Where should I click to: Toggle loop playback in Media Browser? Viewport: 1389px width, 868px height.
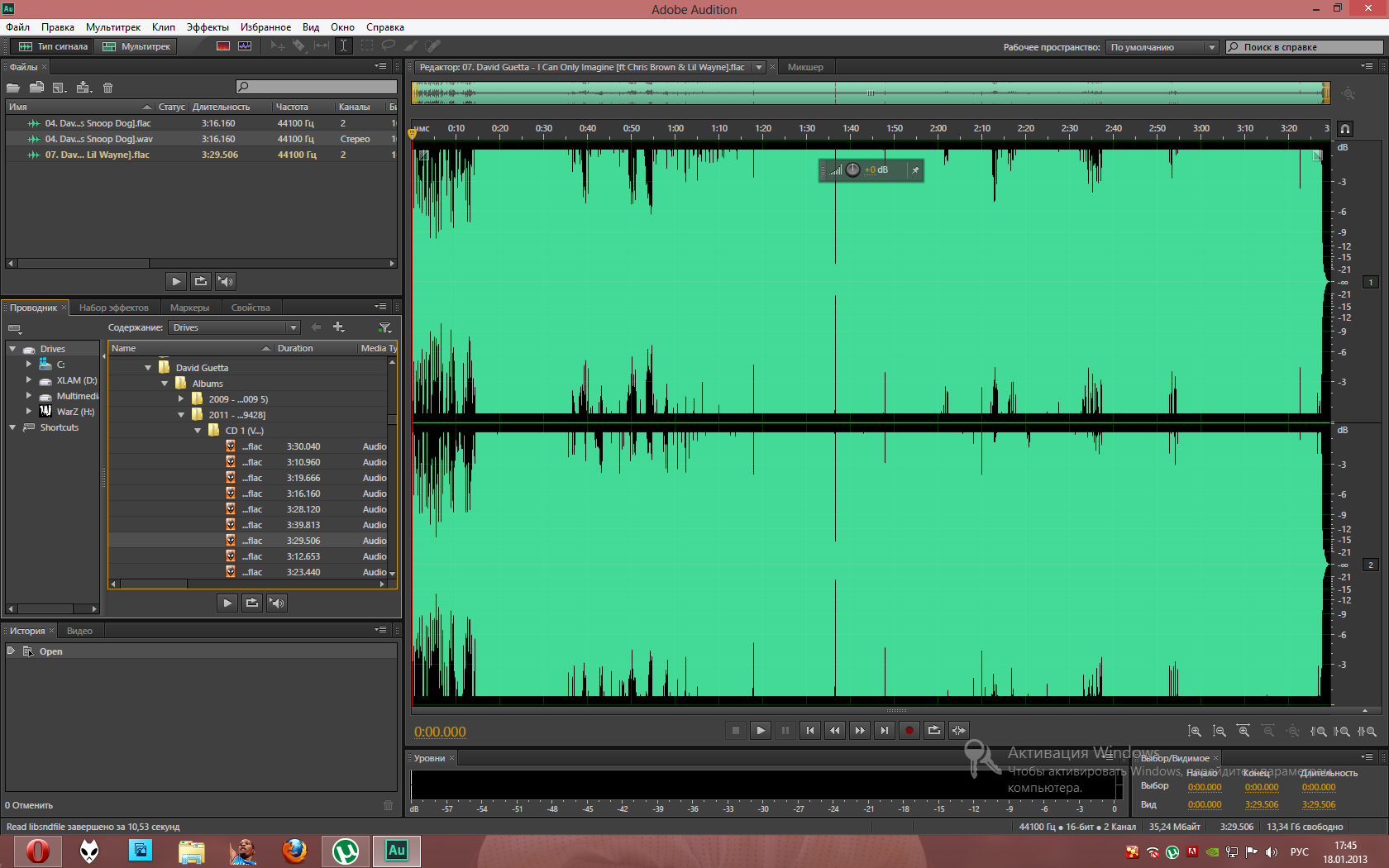[x=252, y=603]
